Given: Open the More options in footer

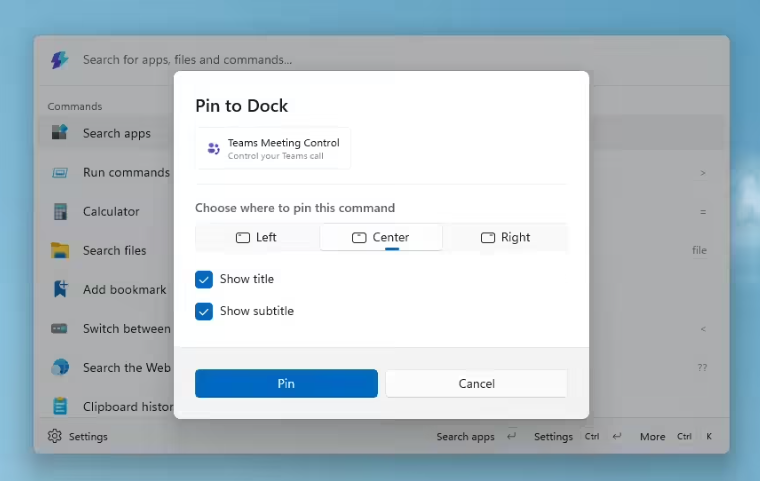Looking at the screenshot, I should click(x=652, y=437).
